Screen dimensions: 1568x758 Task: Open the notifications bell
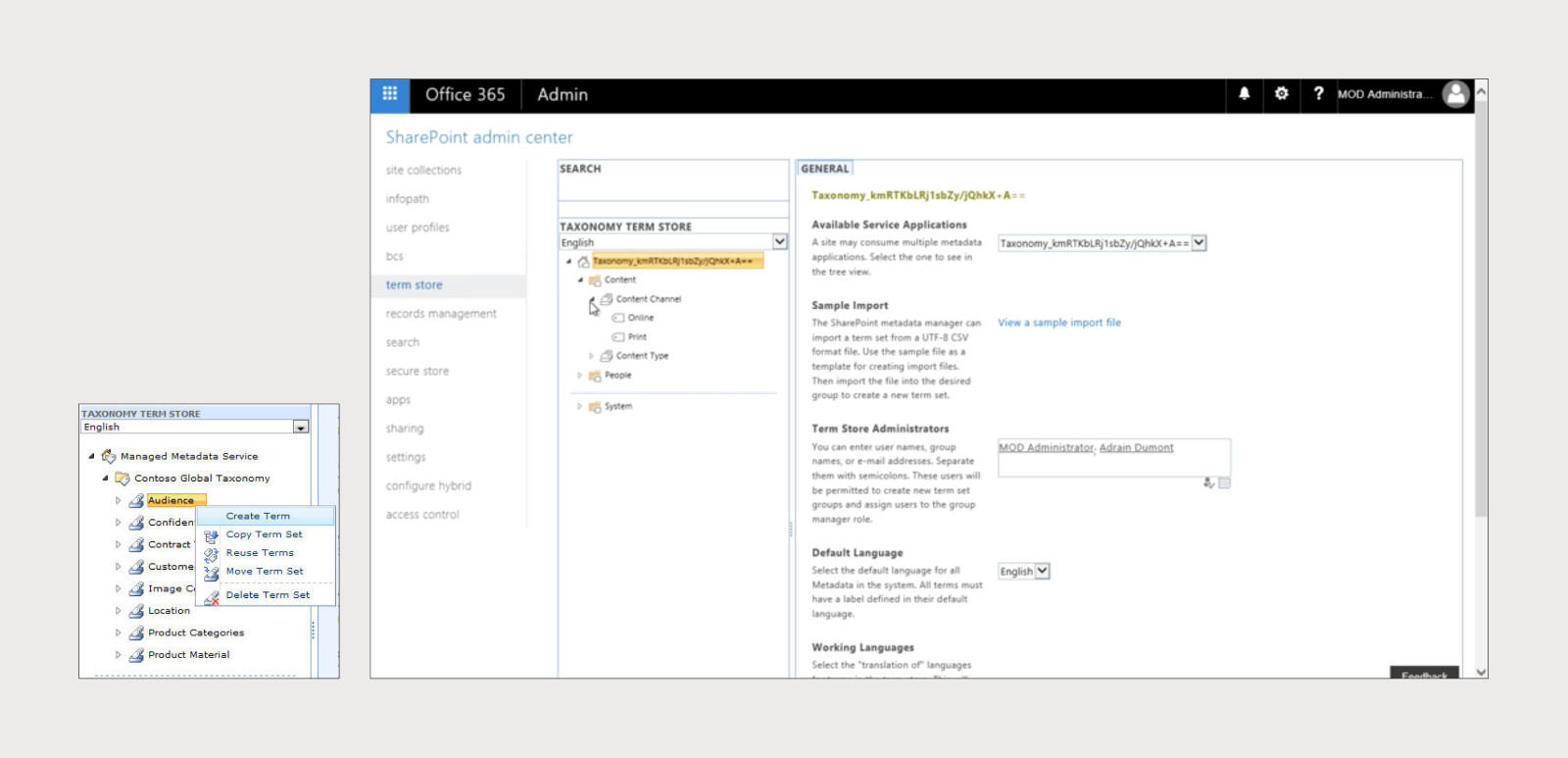(1245, 94)
